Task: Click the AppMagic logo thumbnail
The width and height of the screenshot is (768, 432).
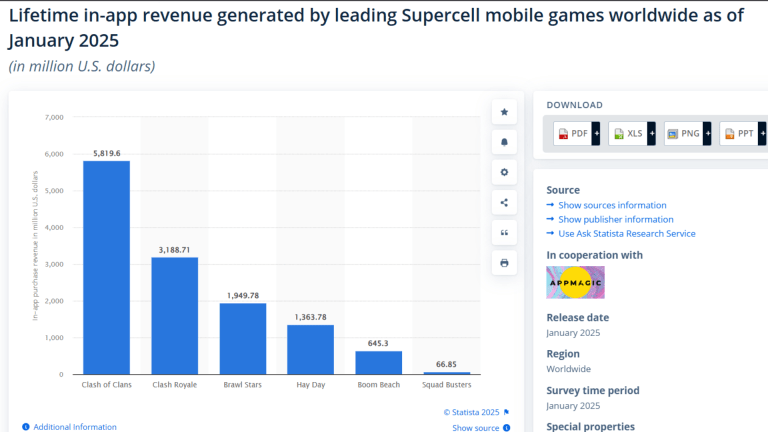Action: (x=575, y=283)
